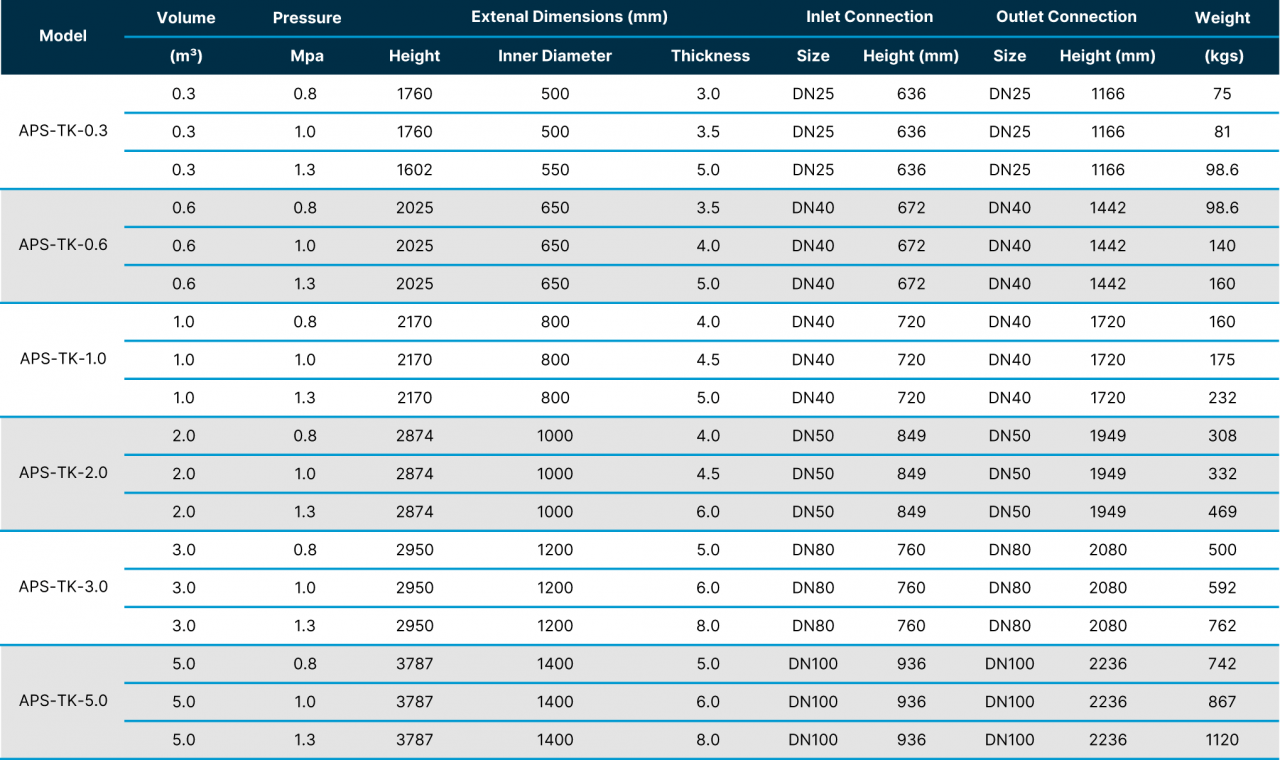Image resolution: width=1280 pixels, height=760 pixels.
Task: Click the Pressure column header
Action: [307, 18]
